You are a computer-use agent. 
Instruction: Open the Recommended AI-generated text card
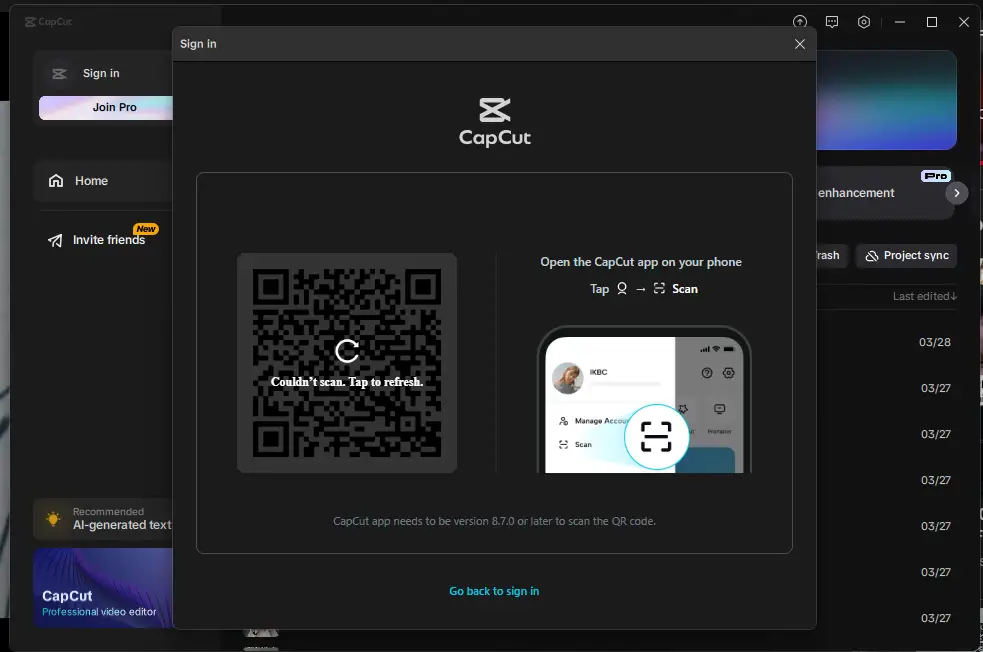click(x=103, y=518)
